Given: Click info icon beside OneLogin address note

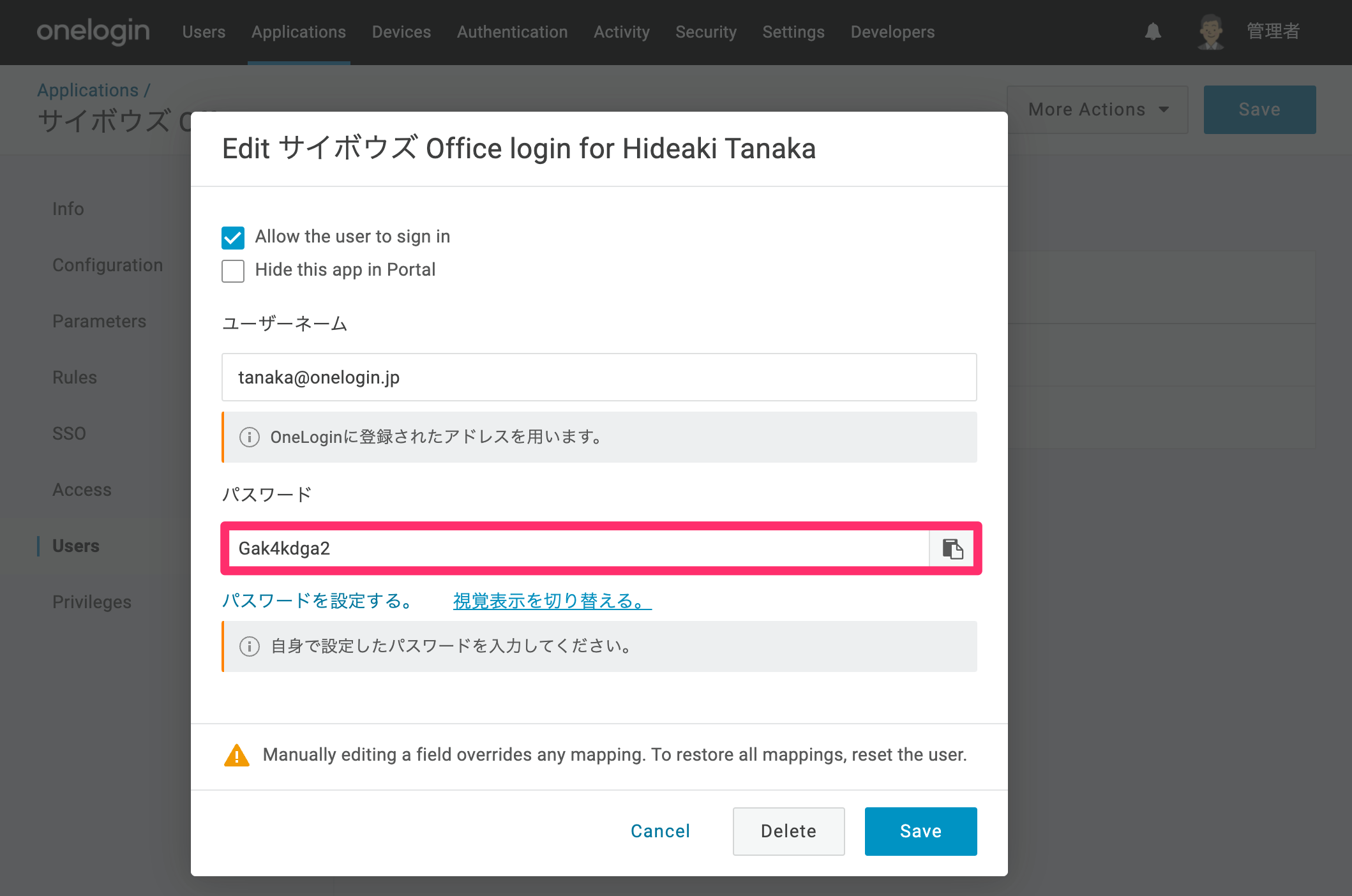Looking at the screenshot, I should [249, 437].
